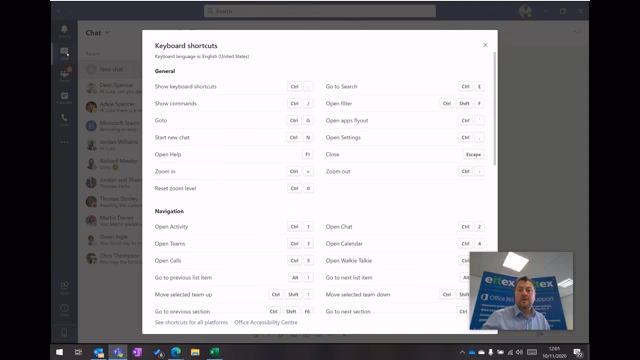Click the Teams back navigation arrow
The image size is (640, 360).
[x=59, y=11]
